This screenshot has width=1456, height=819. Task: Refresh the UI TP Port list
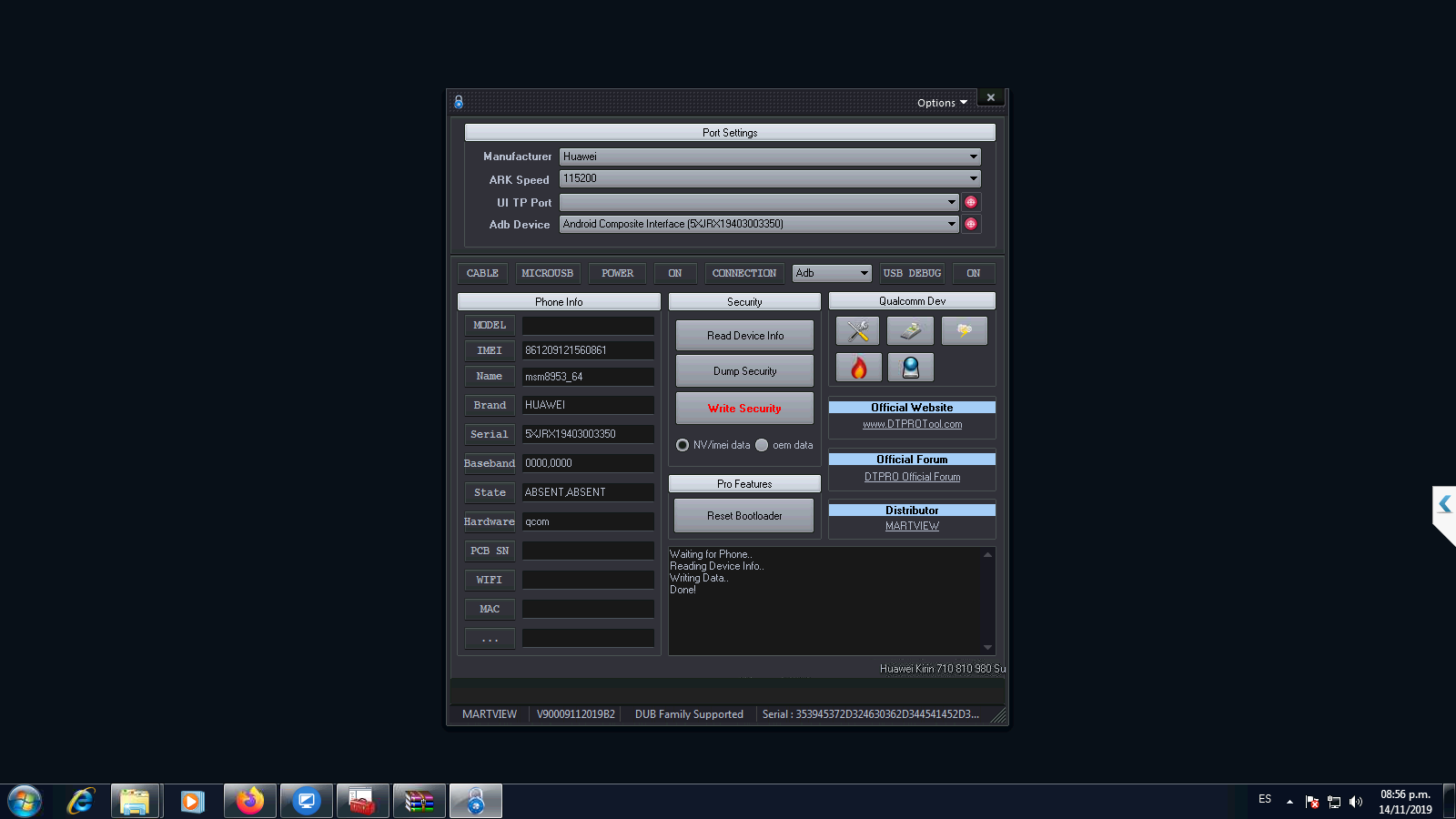point(971,202)
